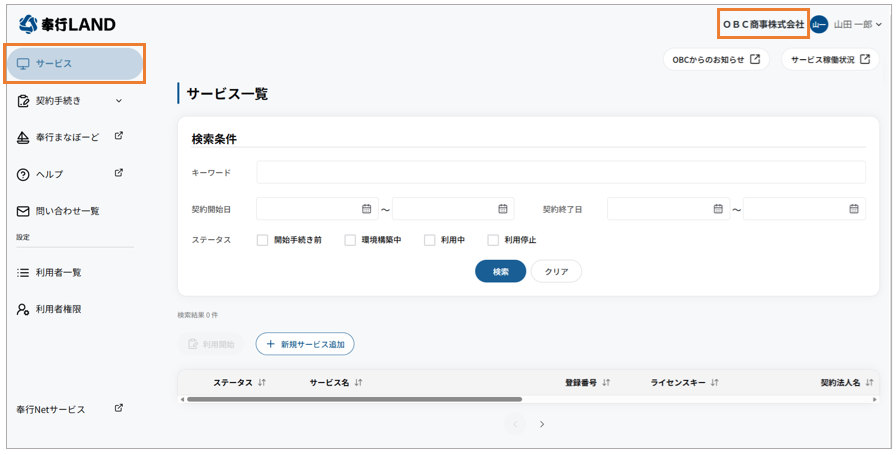Enable the 利用中 status checkbox
The image size is (896, 455).
[429, 240]
